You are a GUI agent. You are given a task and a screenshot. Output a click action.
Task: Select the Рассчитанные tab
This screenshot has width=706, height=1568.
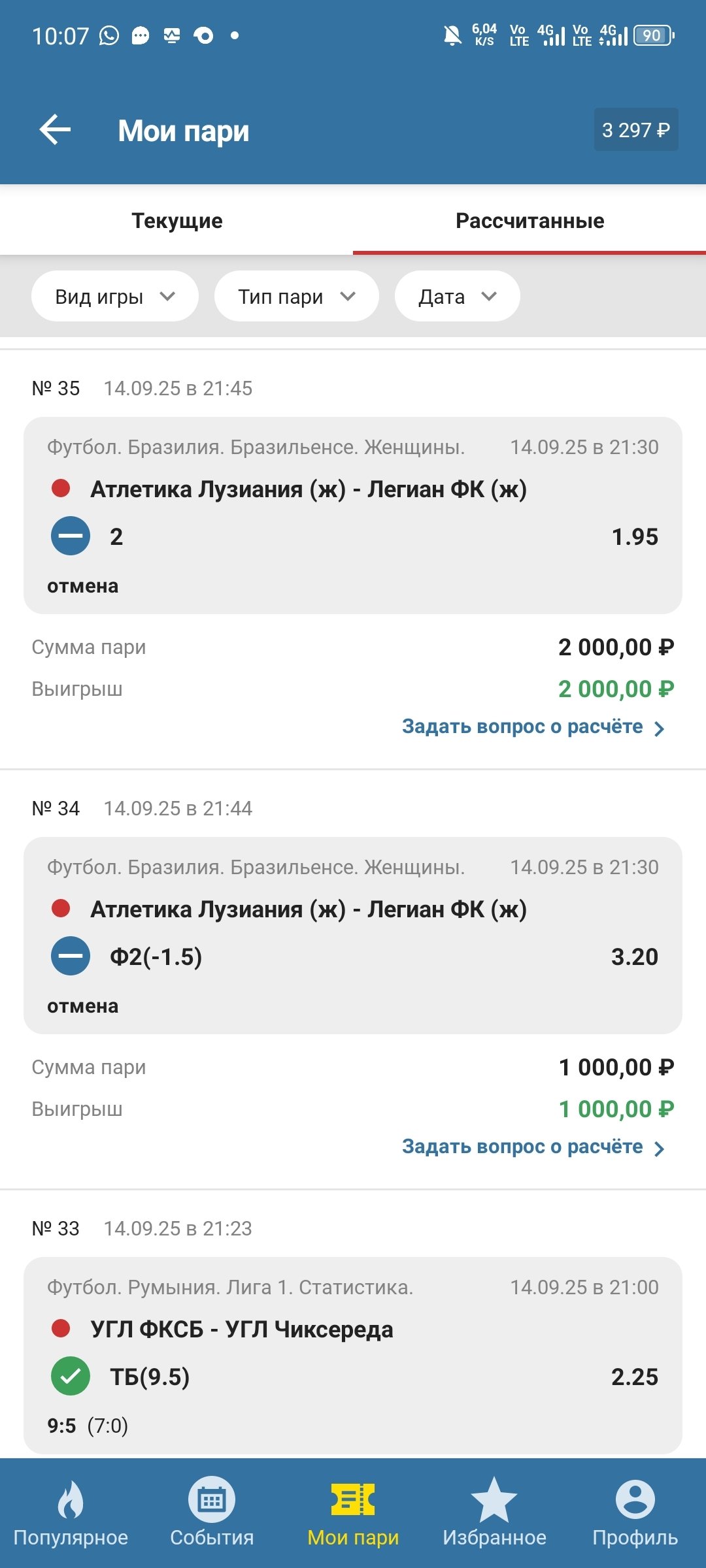point(529,221)
